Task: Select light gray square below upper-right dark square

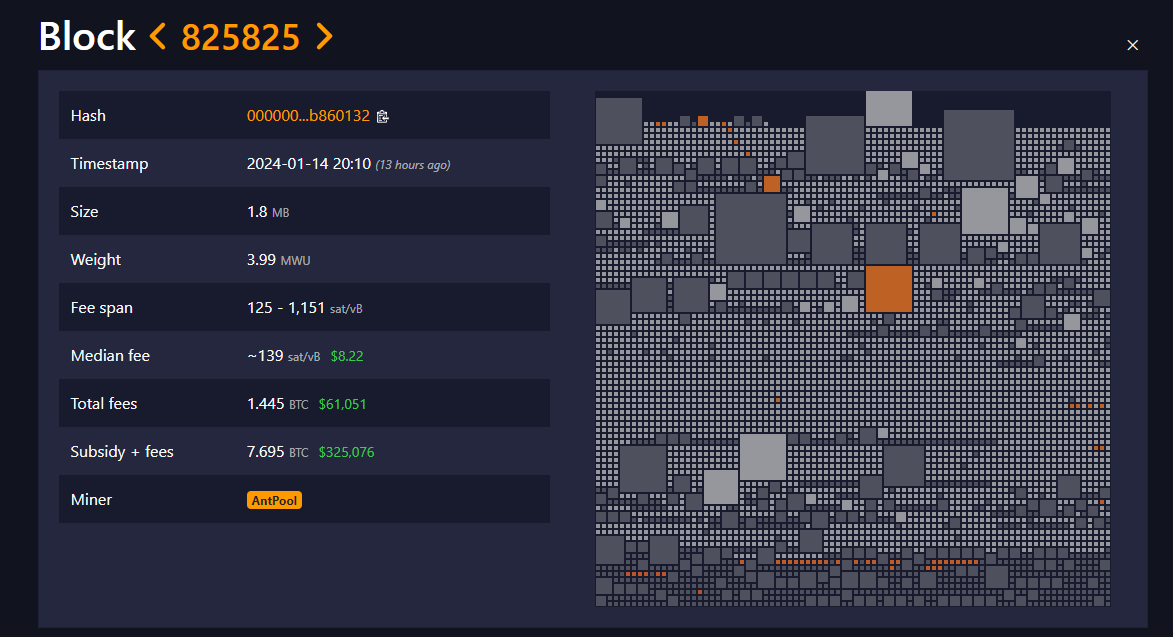Action: pyautogui.click(x=984, y=211)
